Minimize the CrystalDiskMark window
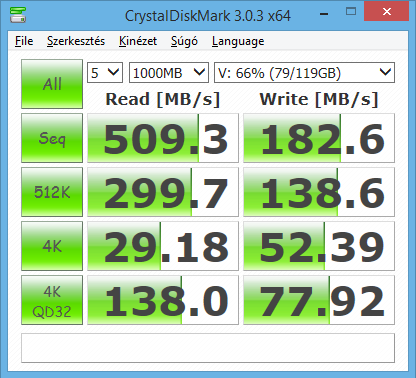The image size is (416, 378). click(324, 14)
